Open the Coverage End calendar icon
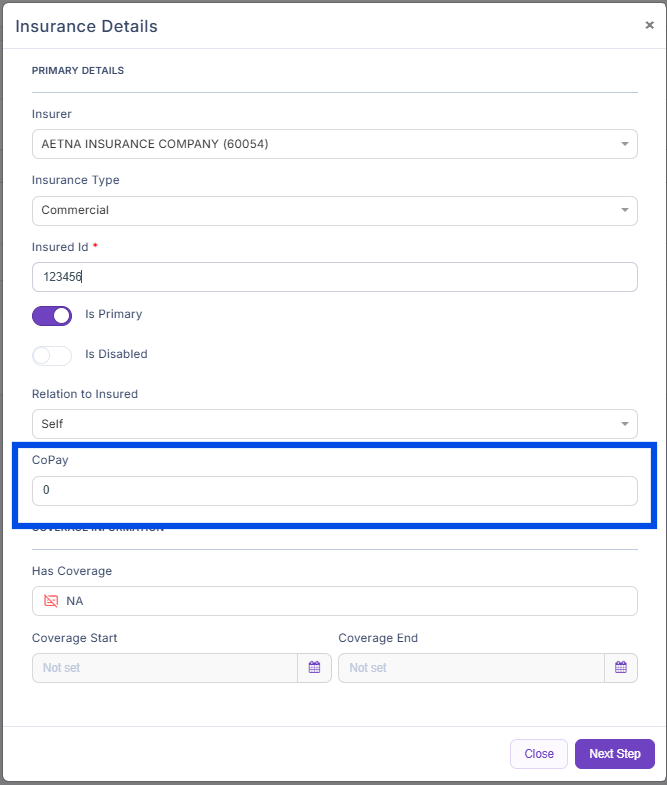This screenshot has width=667, height=785. click(621, 668)
